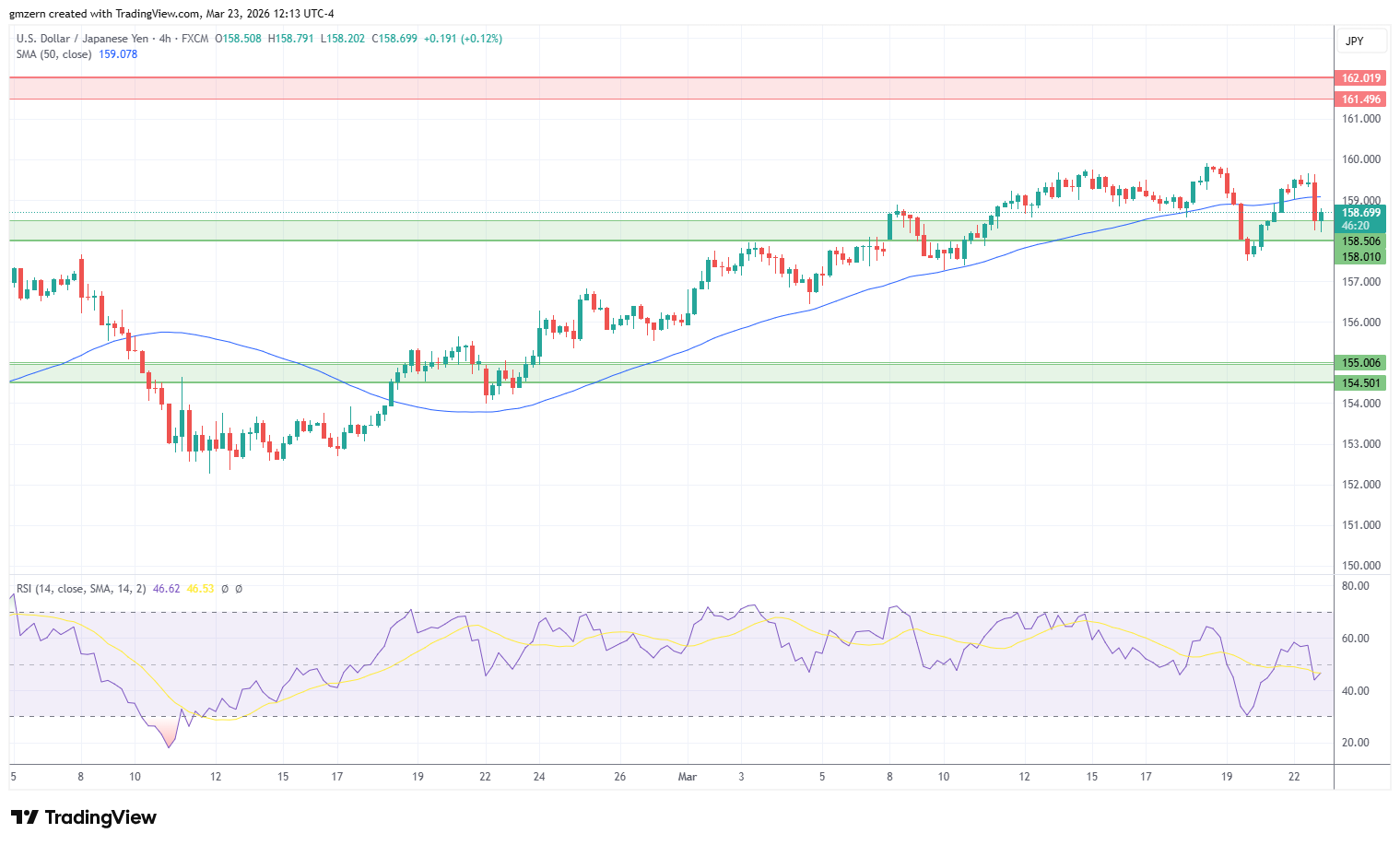This screenshot has height=845, width=1400.
Task: Click the close price C158.699 in header
Action: (x=394, y=39)
